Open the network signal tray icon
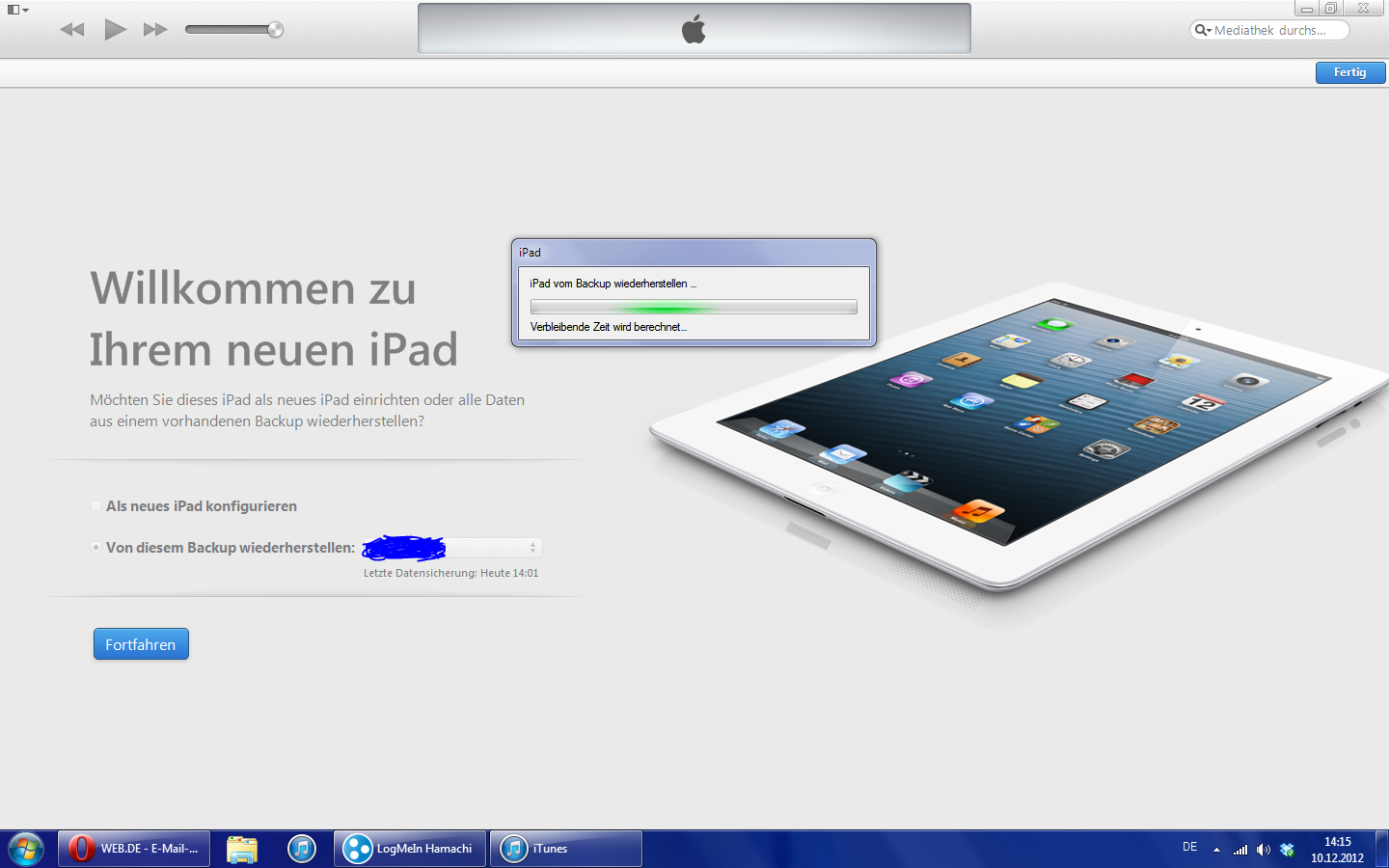1389x868 pixels. [1240, 850]
